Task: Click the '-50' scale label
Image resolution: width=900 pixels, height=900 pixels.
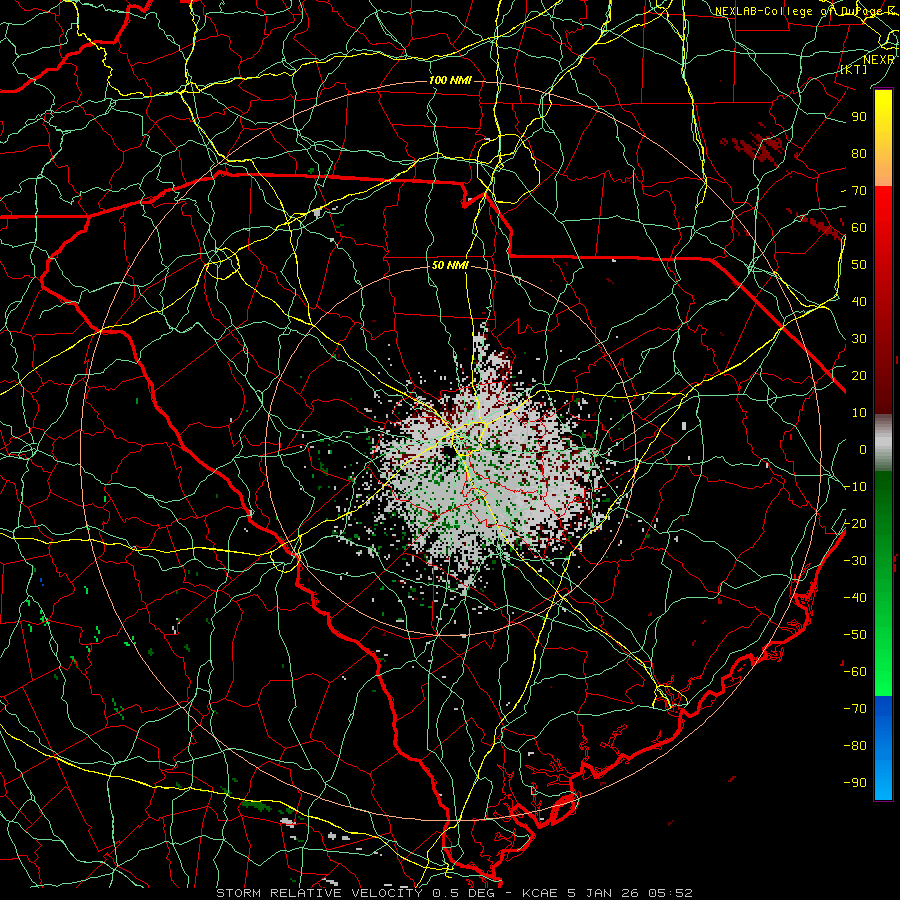Action: [x=855, y=635]
